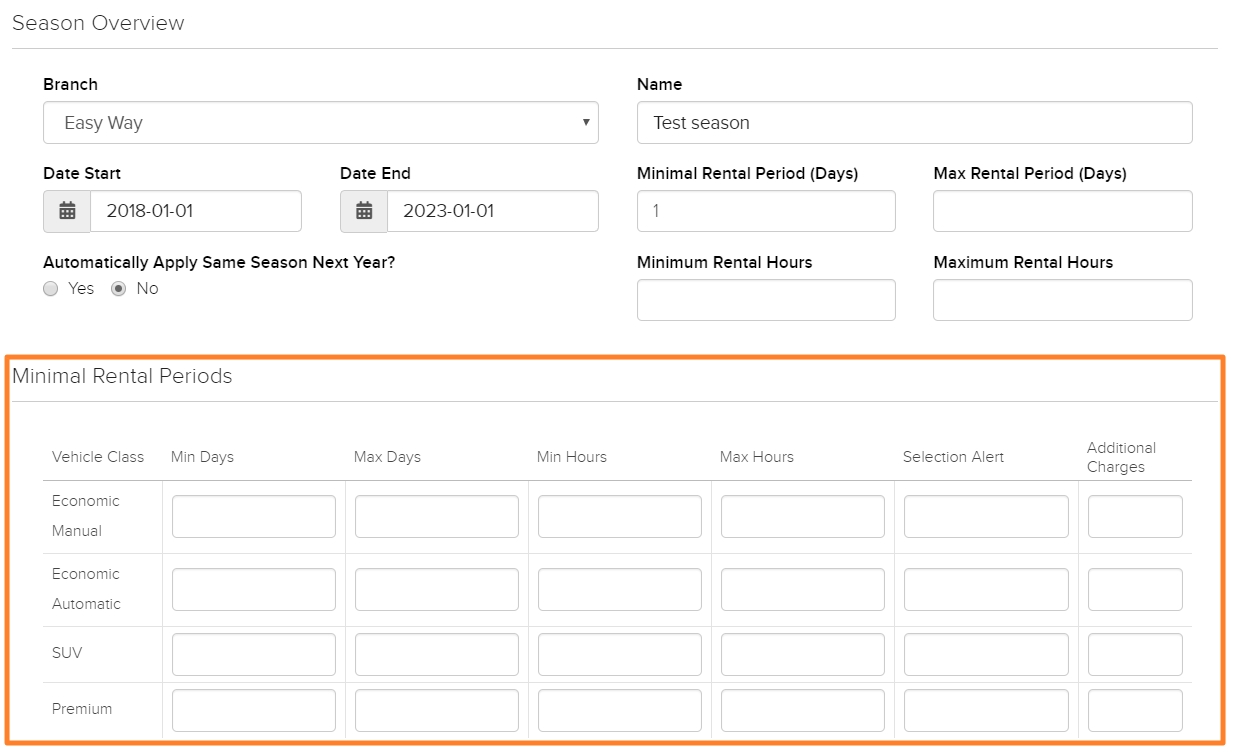Click Max Hours field for Premium

click(x=803, y=711)
